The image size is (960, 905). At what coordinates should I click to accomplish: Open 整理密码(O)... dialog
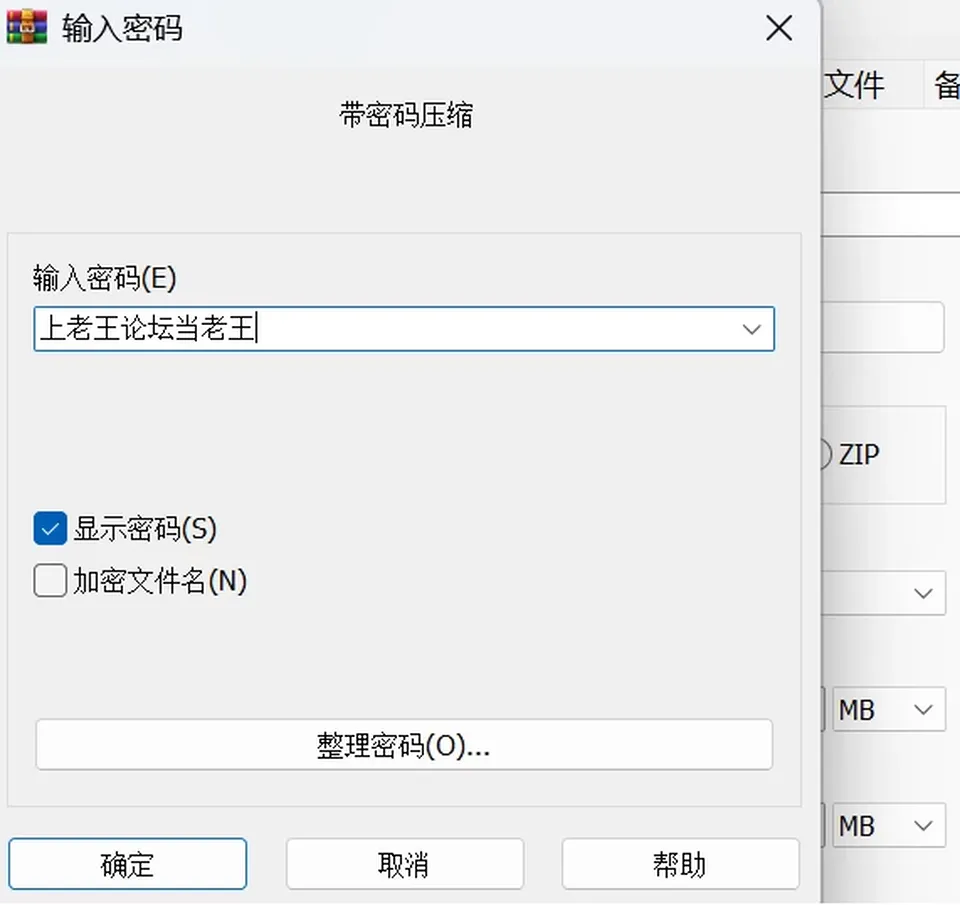point(404,745)
